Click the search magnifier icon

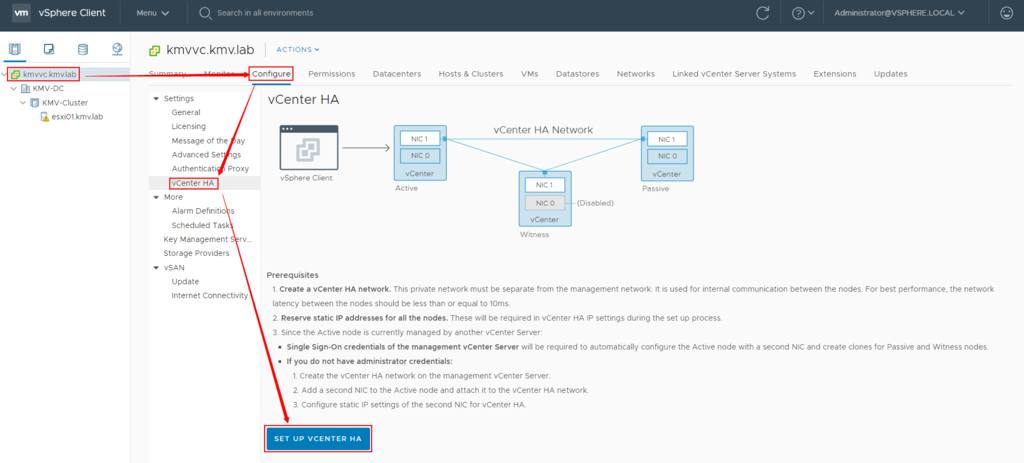(x=205, y=12)
